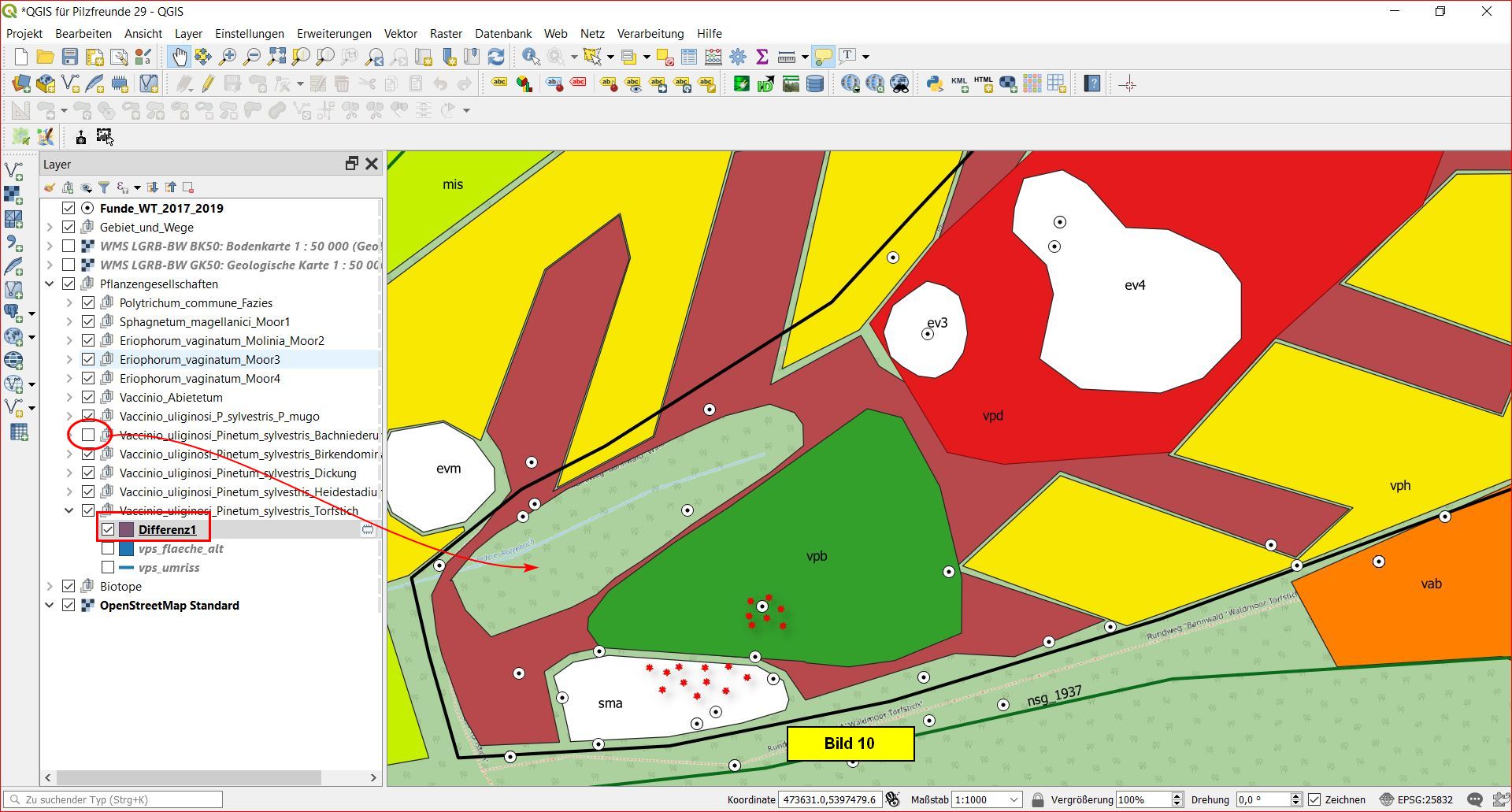The image size is (1512, 812).
Task: Click the Koordinate input field
Action: click(x=828, y=799)
